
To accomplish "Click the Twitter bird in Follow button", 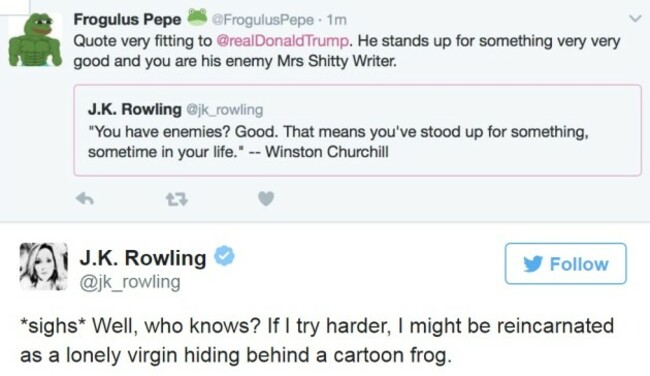I will click(x=533, y=264).
